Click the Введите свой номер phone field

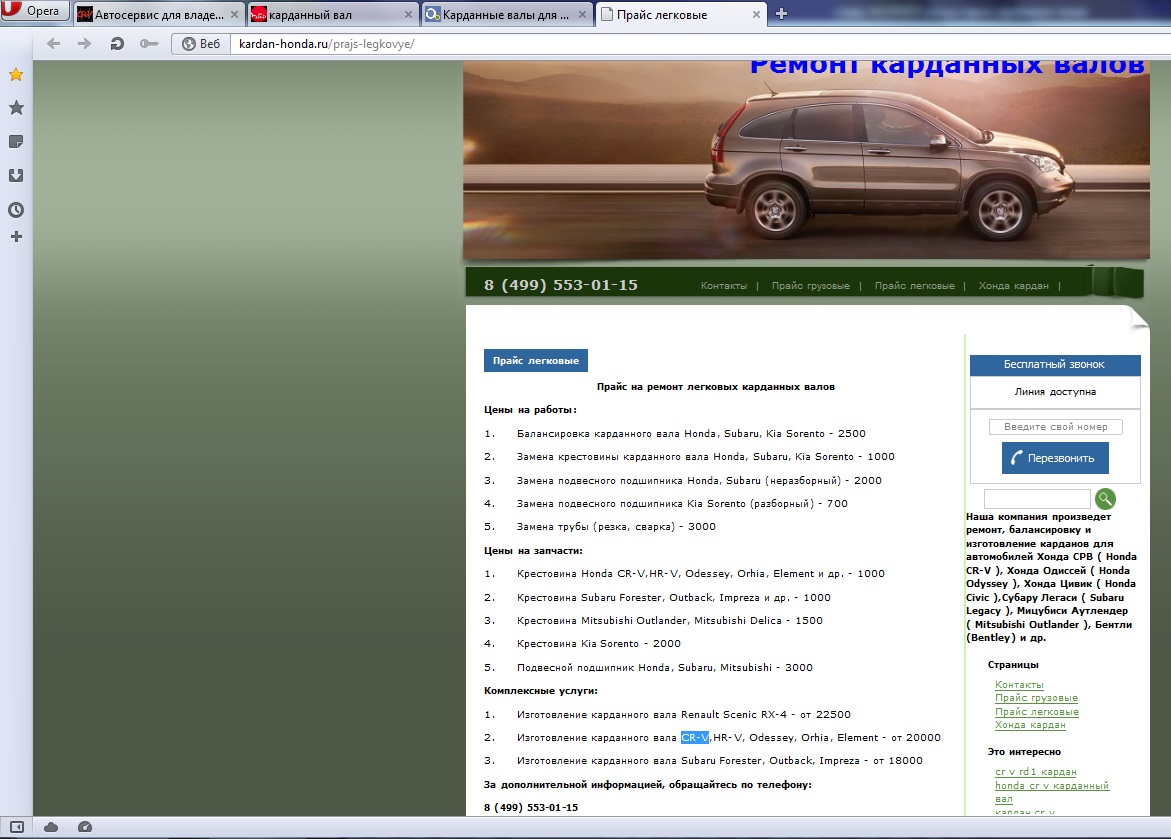pyautogui.click(x=1055, y=427)
